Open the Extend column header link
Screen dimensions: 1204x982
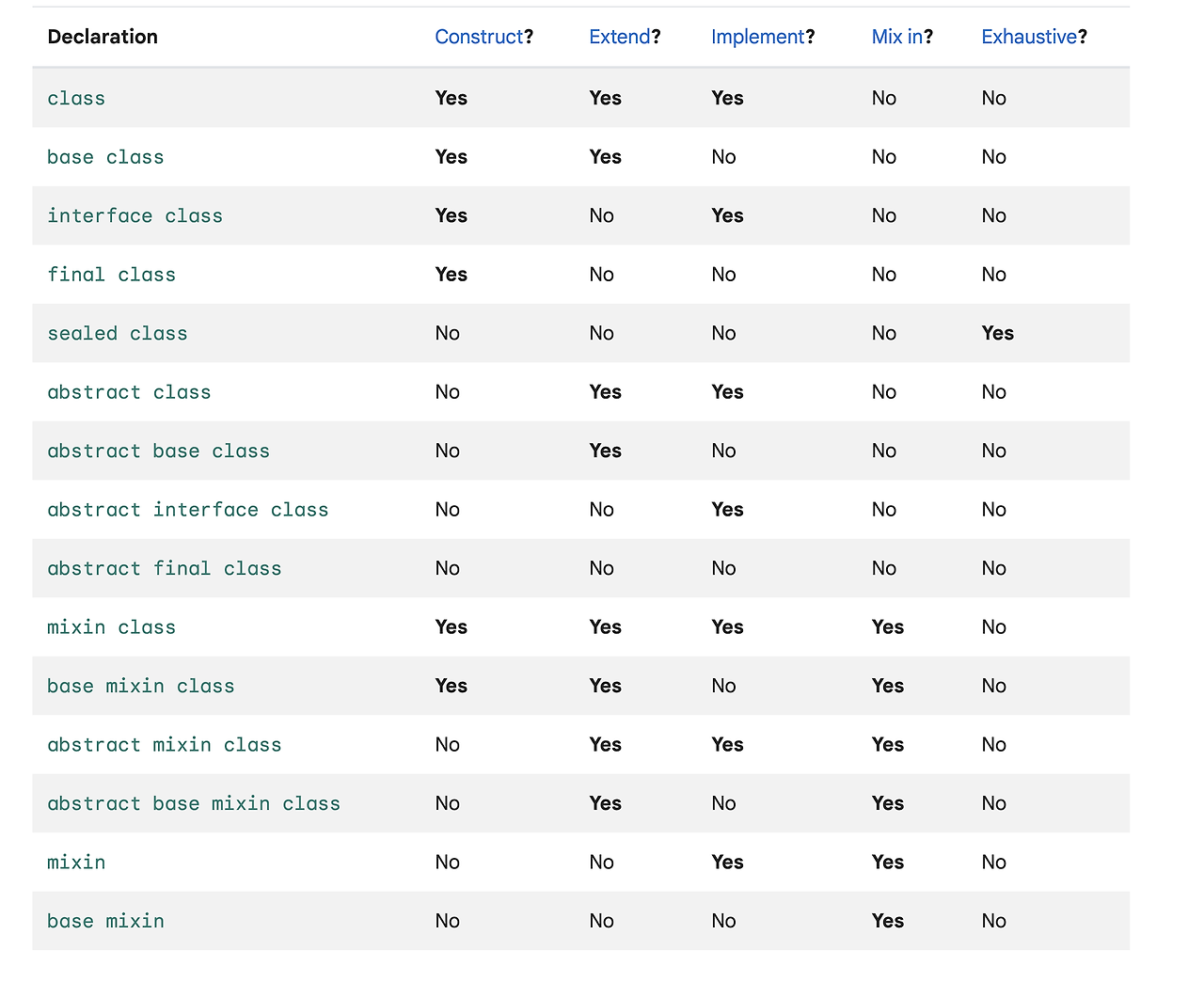[x=620, y=37]
